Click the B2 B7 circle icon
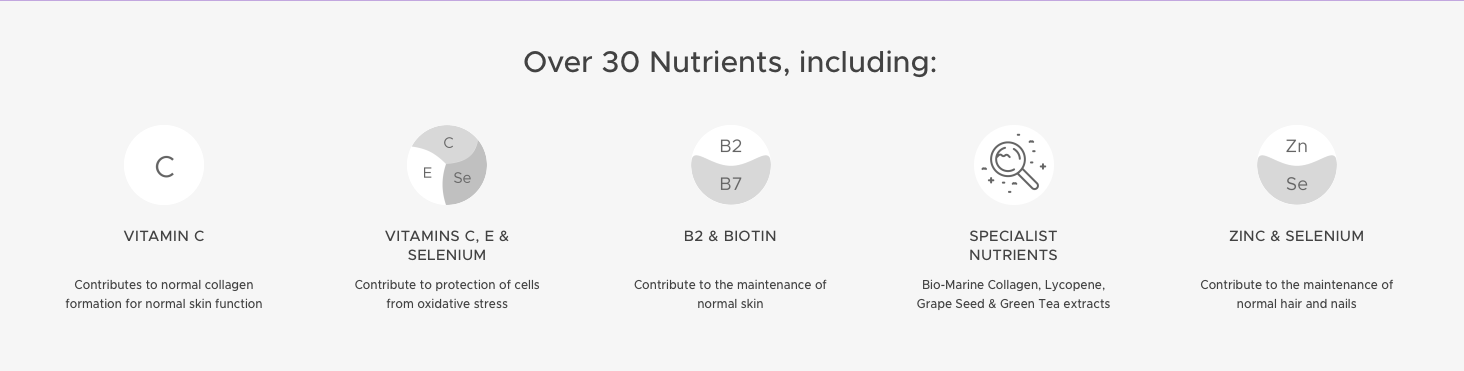The height and width of the screenshot is (371, 1464). coord(731,165)
